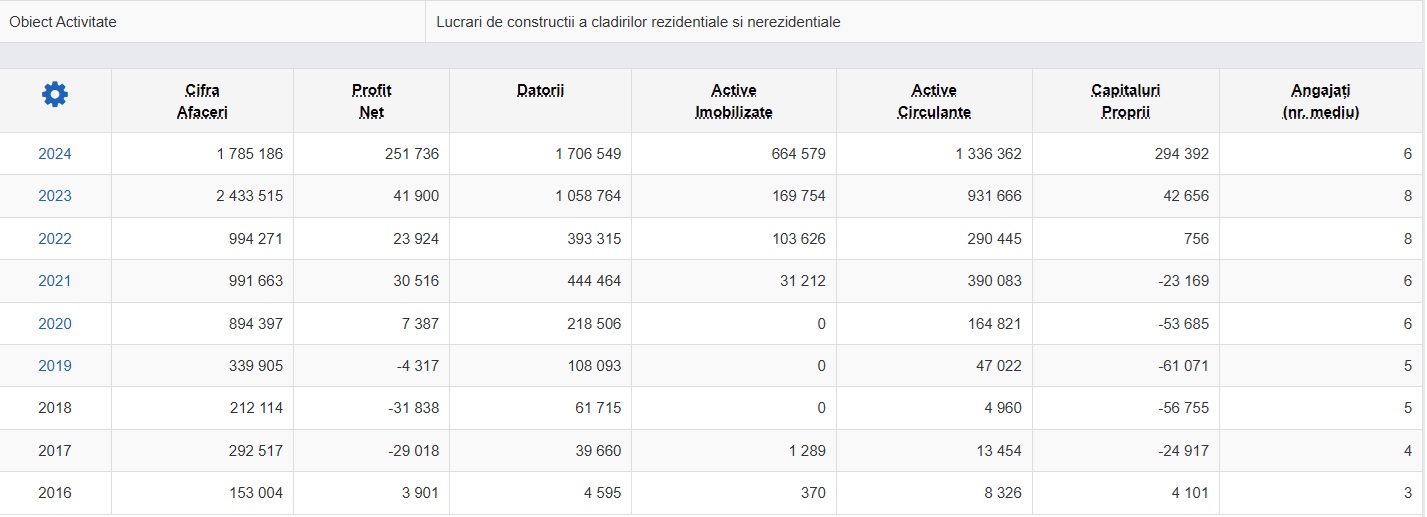Click the Cifra Afaceri column header
Screen dimensions: 1427x517
coord(202,101)
